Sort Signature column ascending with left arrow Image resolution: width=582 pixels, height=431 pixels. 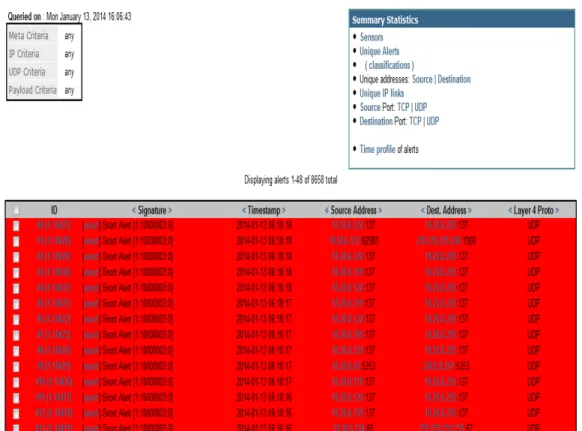(134, 210)
